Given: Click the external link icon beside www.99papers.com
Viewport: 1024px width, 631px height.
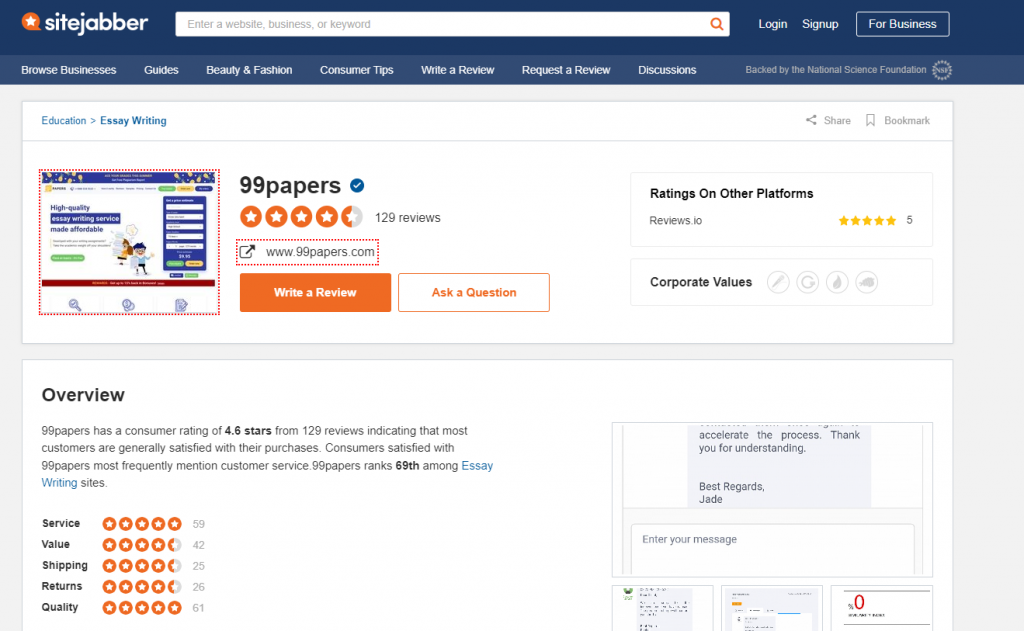Looking at the screenshot, I should point(247,251).
